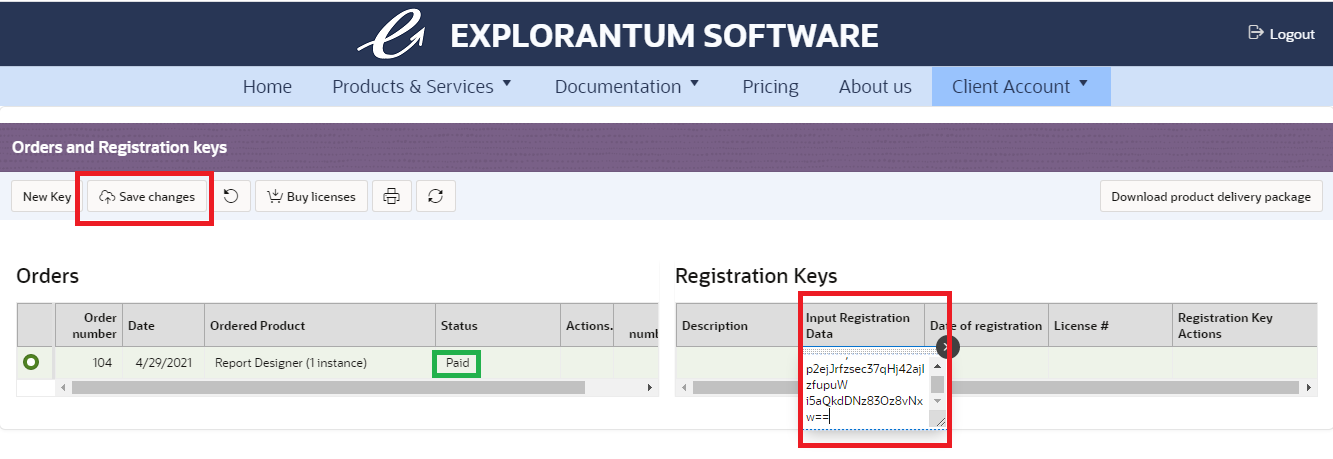
Task: Click the Date column header in Orders
Action: pos(163,325)
